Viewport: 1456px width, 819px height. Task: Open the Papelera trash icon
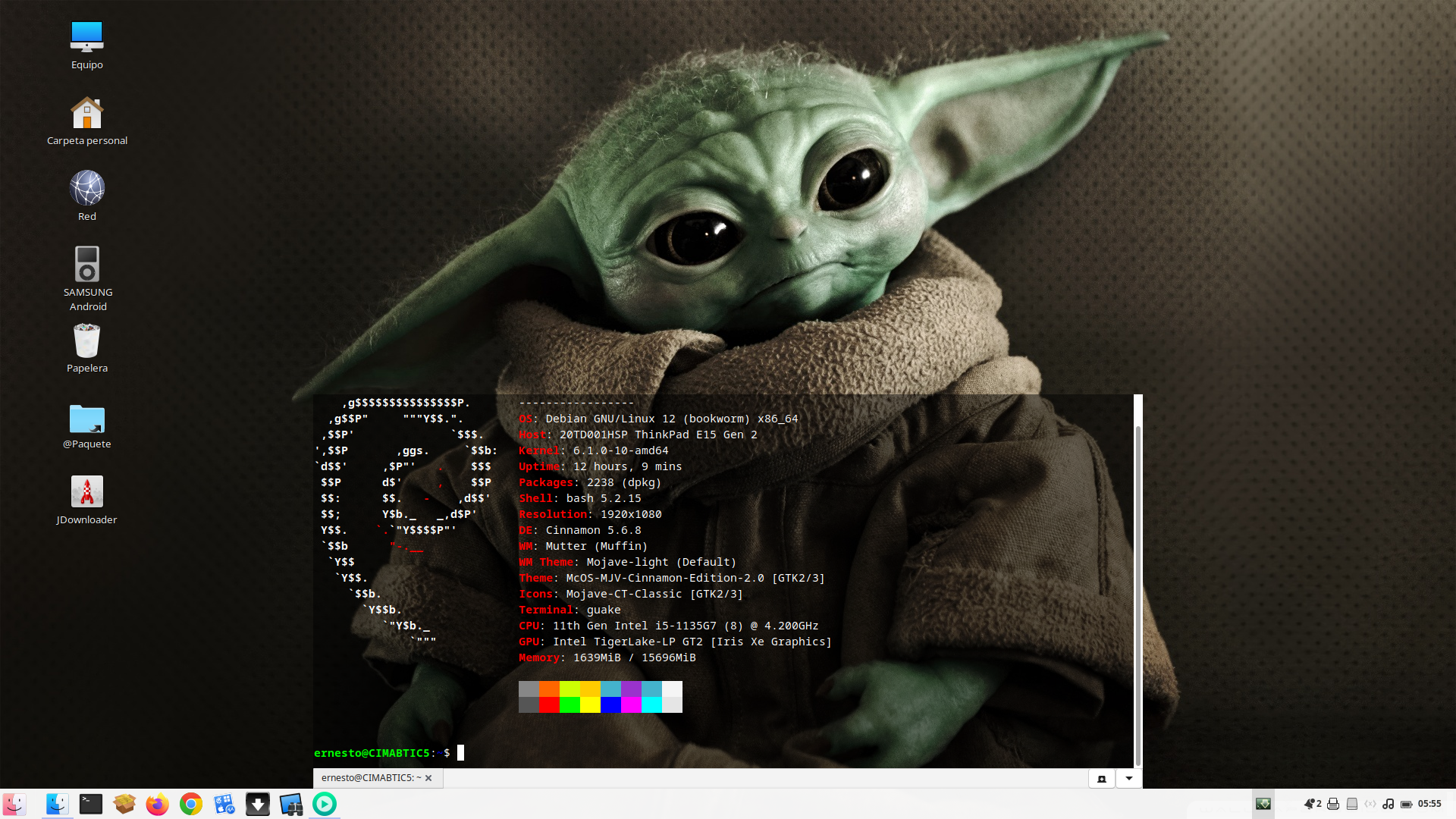tap(86, 349)
